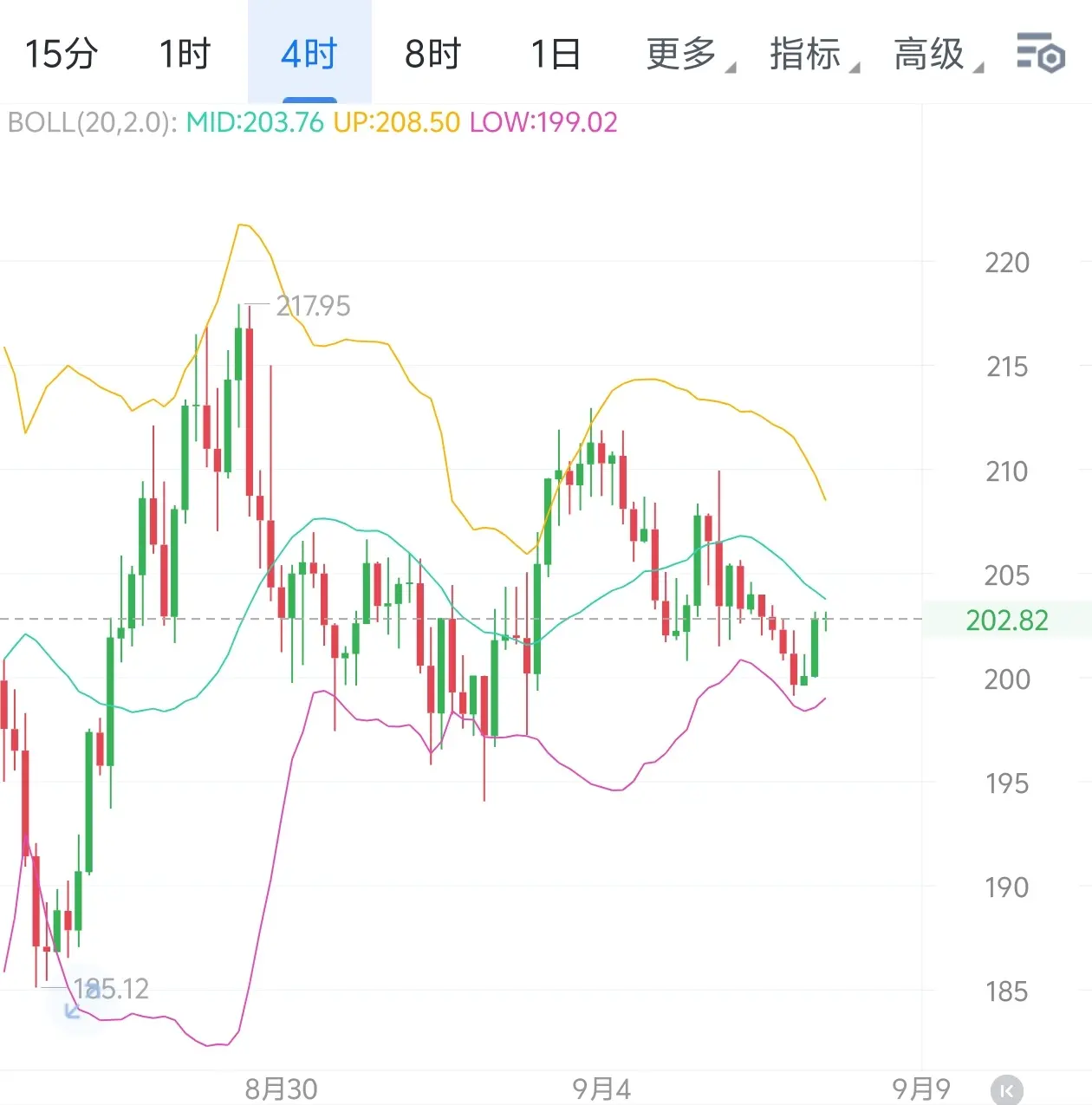
Task: Click the current price label 202.82
Action: tap(1007, 620)
